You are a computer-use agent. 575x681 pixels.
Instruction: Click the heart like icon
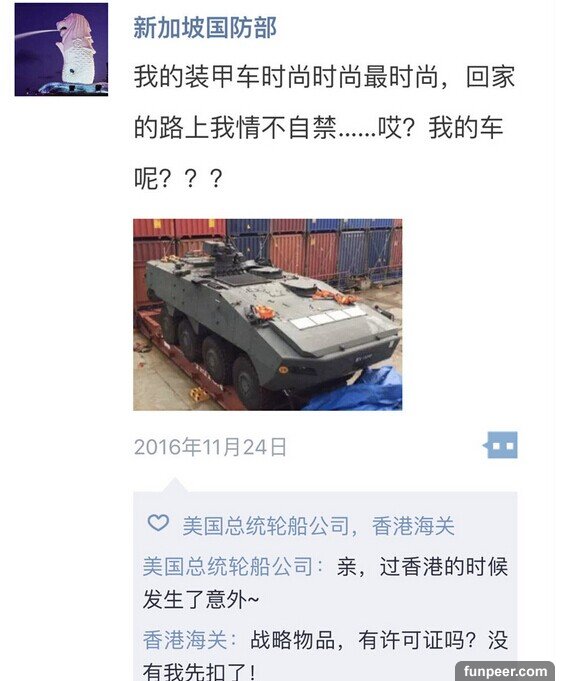coord(158,522)
